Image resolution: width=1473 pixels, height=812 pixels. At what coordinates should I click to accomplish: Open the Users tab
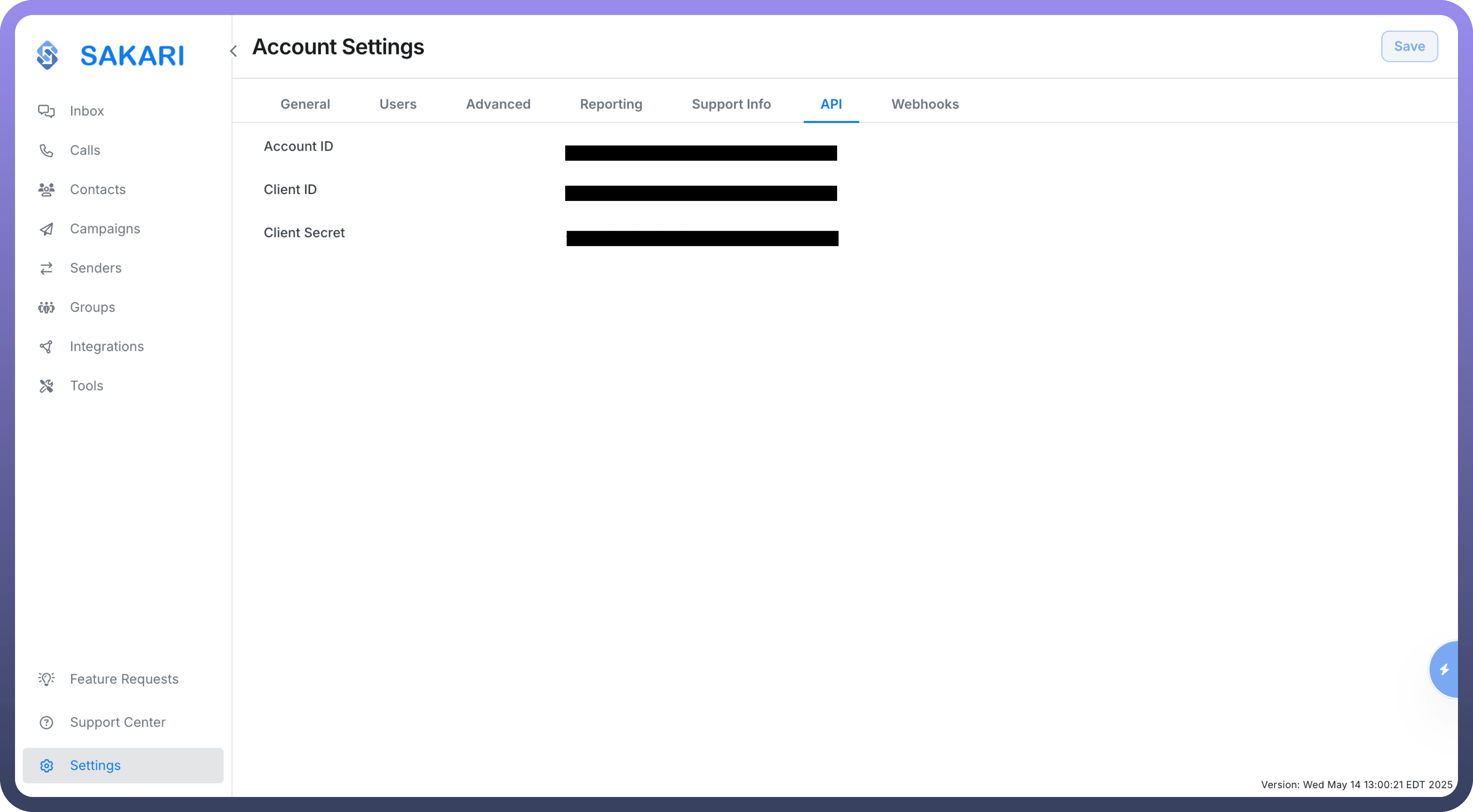[x=398, y=104]
